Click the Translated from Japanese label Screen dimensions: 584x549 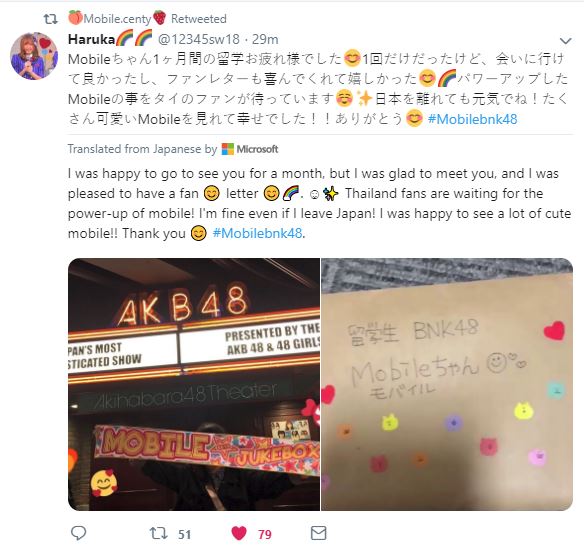pos(142,149)
